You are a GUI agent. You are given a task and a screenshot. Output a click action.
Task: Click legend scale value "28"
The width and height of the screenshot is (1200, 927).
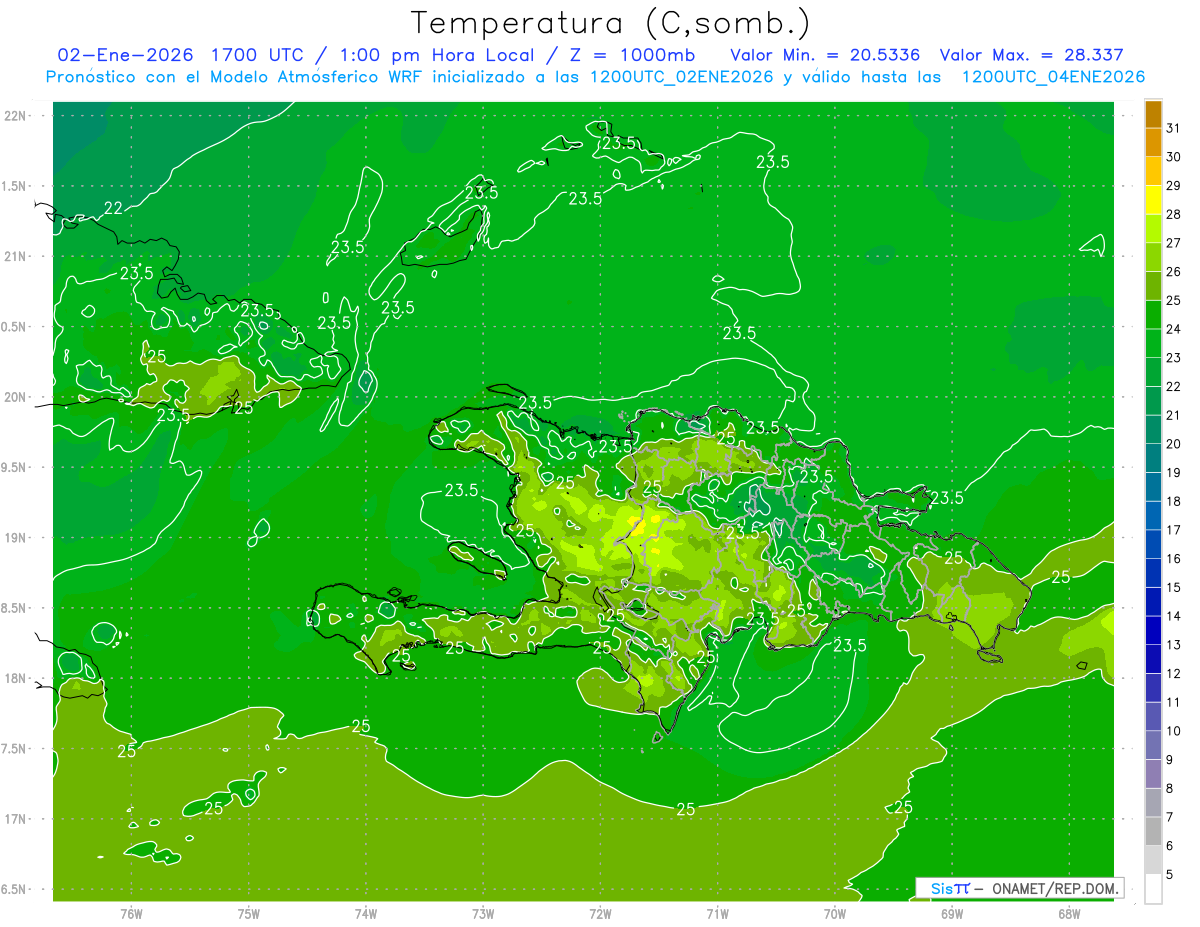(1174, 215)
